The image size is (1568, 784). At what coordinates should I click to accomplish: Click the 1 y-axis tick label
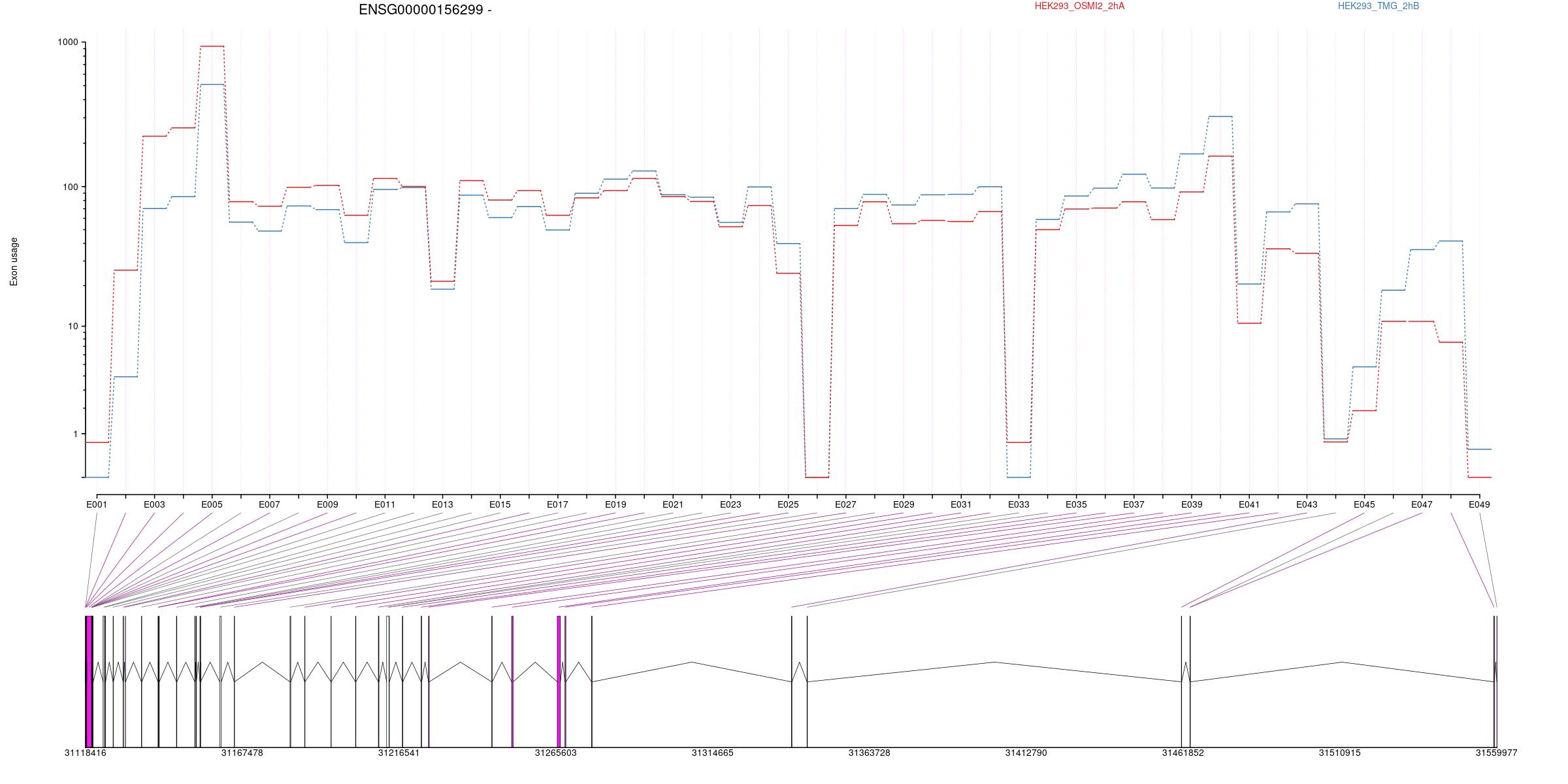75,434
